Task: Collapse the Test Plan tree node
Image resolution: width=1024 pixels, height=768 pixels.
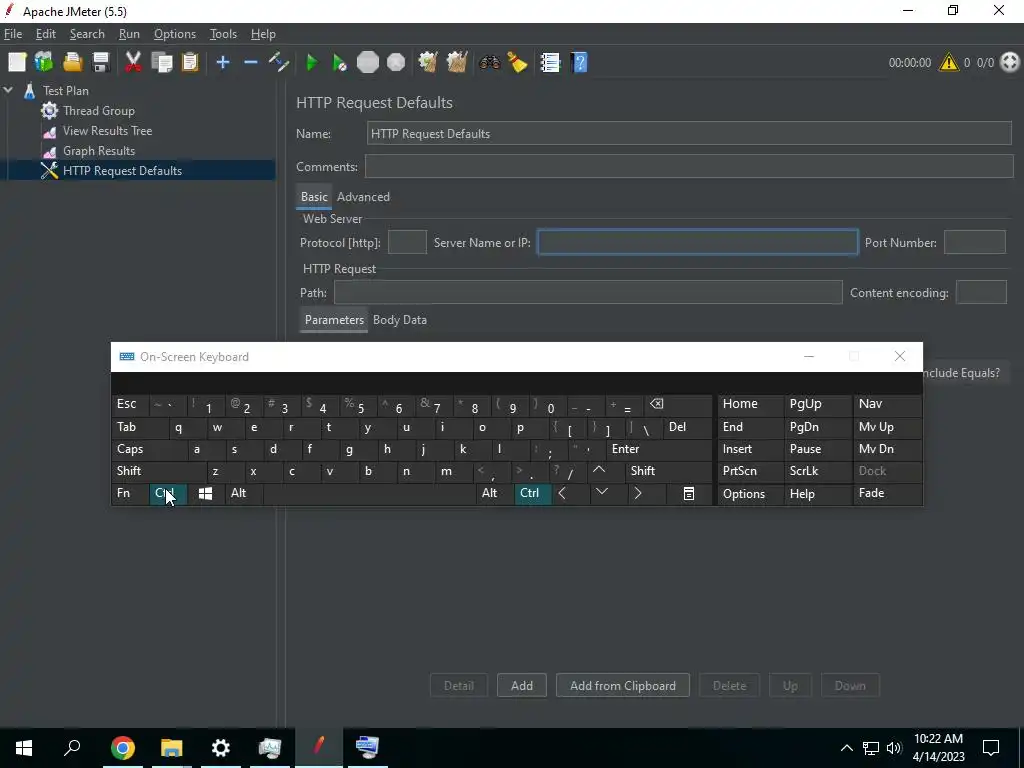Action: click(x=8, y=91)
